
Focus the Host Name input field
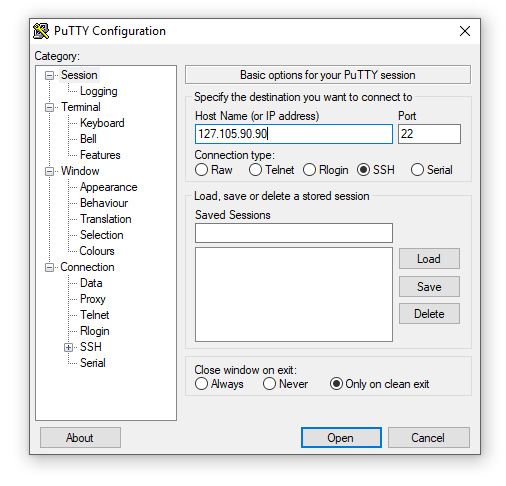tap(294, 134)
